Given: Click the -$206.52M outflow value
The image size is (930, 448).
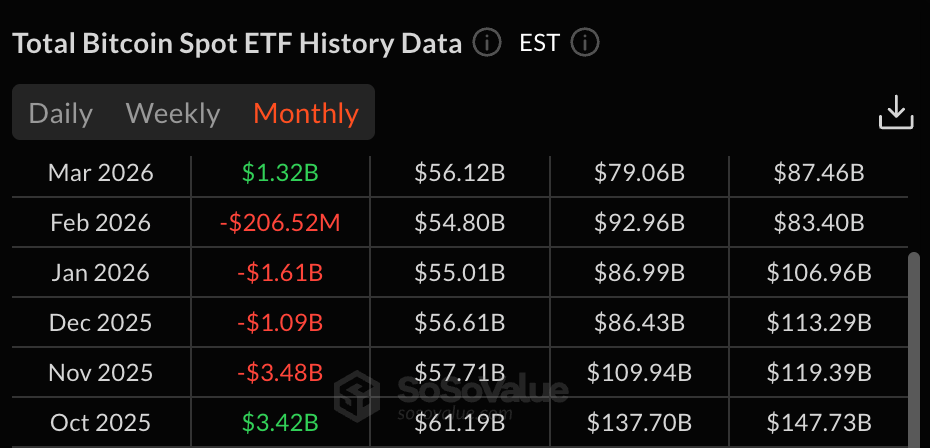Looking at the screenshot, I should tap(280, 223).
